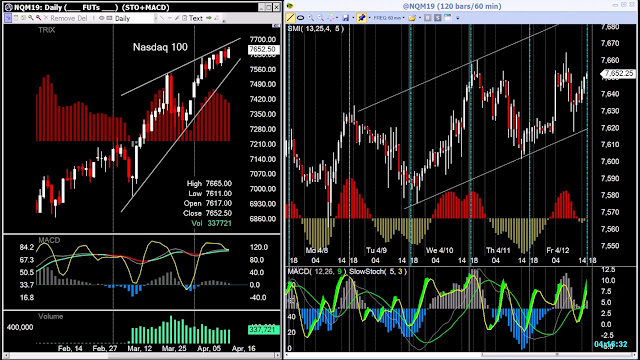This screenshot has width=640, height=360.
Task: Click the 04:16:32 countdown timer
Action: (x=610, y=344)
